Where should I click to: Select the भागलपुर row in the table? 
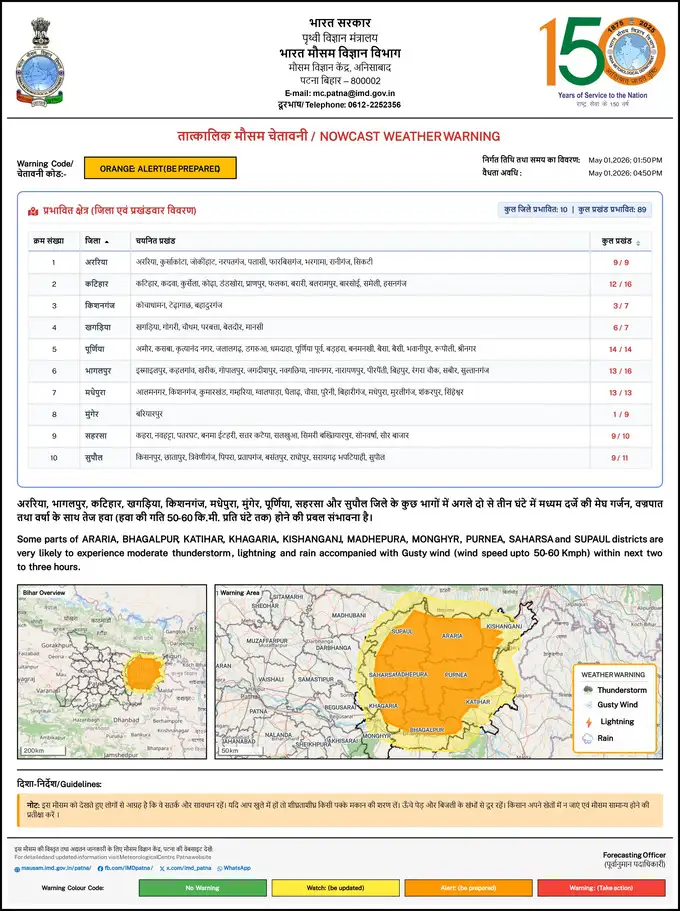tap(340, 371)
